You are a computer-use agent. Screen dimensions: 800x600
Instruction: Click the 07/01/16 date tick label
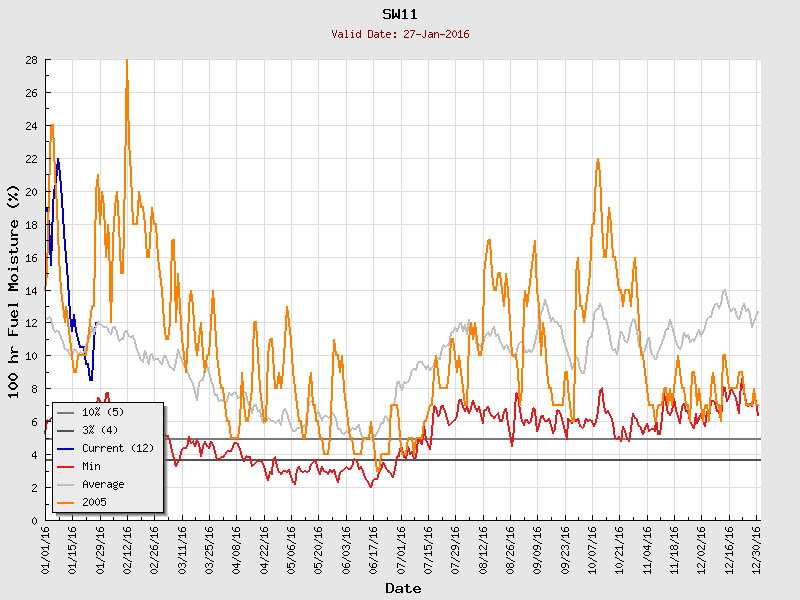[401, 546]
